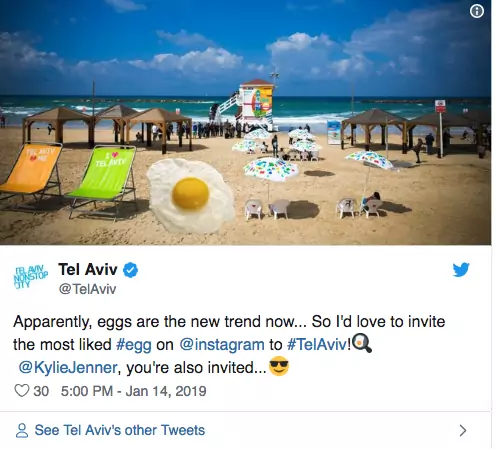Open the beach photo with fried egg
The width and height of the screenshot is (497, 449).
245,122
